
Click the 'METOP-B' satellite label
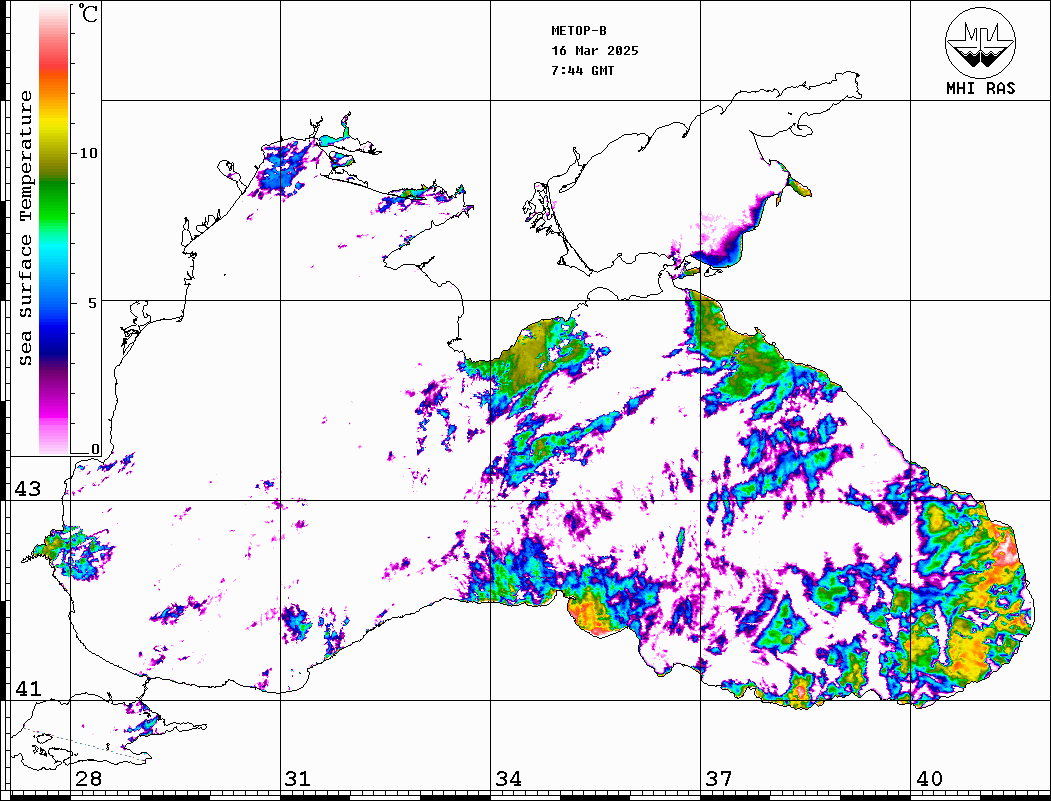579,31
